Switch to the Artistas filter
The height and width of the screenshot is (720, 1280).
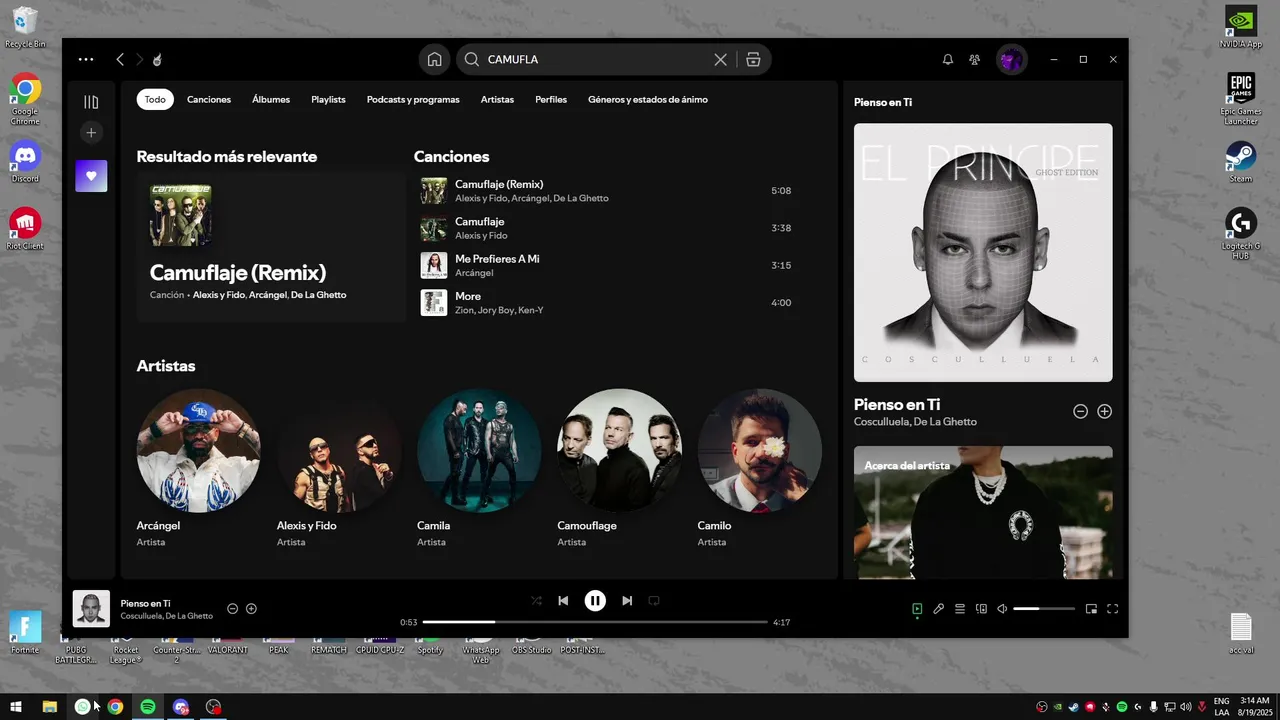[497, 99]
